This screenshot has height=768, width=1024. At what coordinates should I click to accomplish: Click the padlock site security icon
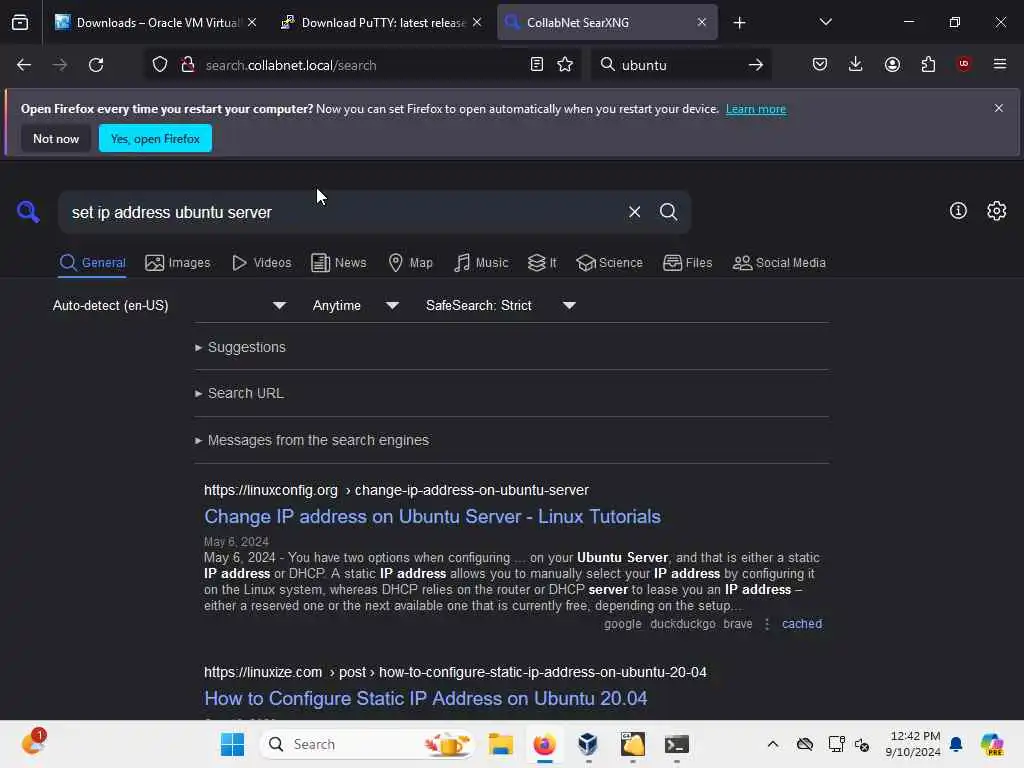188,65
